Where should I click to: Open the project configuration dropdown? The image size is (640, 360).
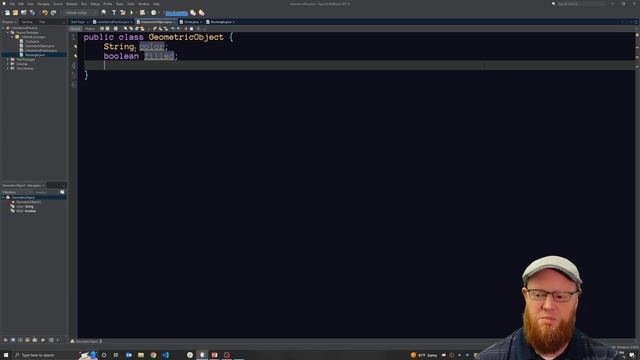(80, 13)
